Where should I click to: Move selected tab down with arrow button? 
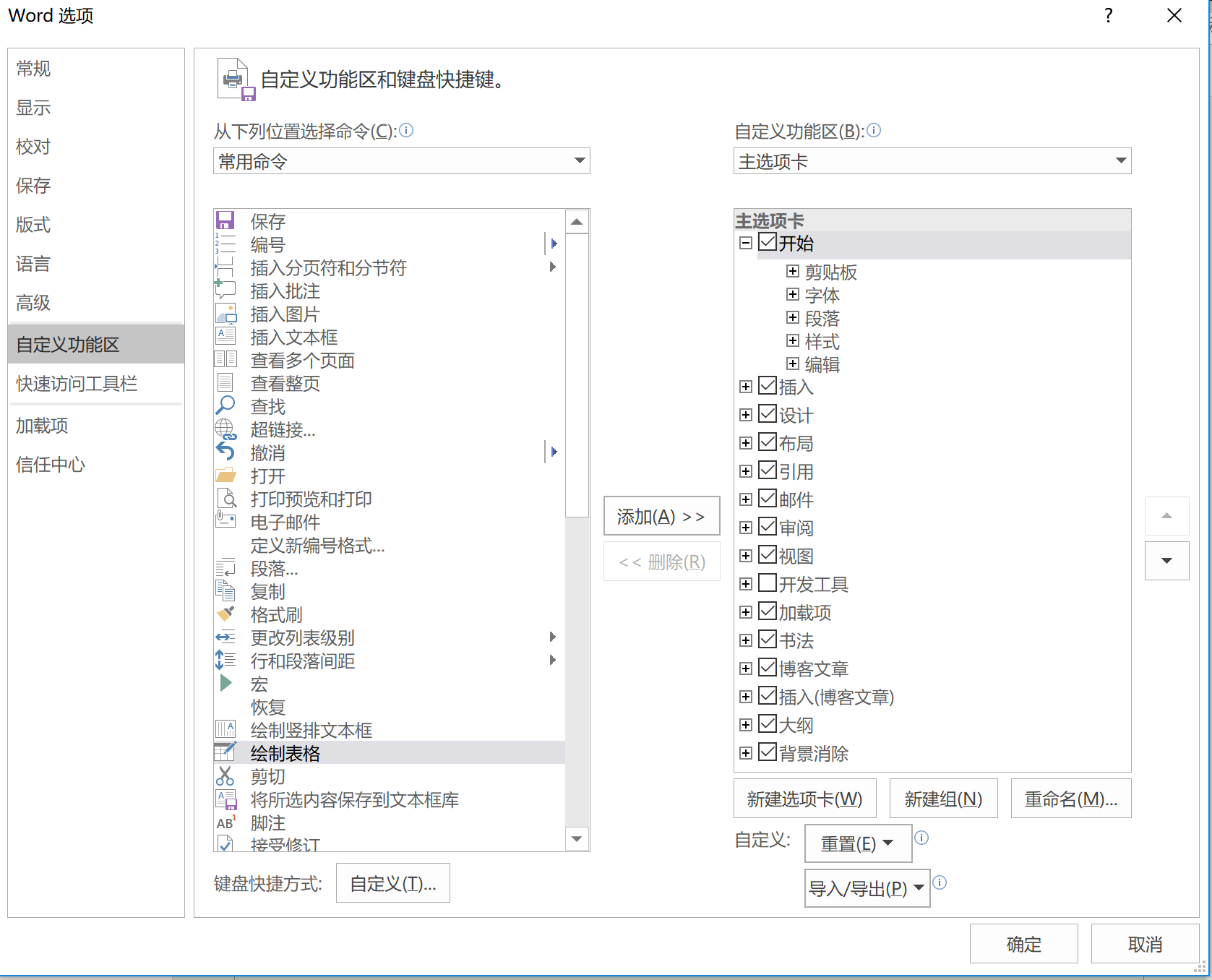[x=1167, y=561]
